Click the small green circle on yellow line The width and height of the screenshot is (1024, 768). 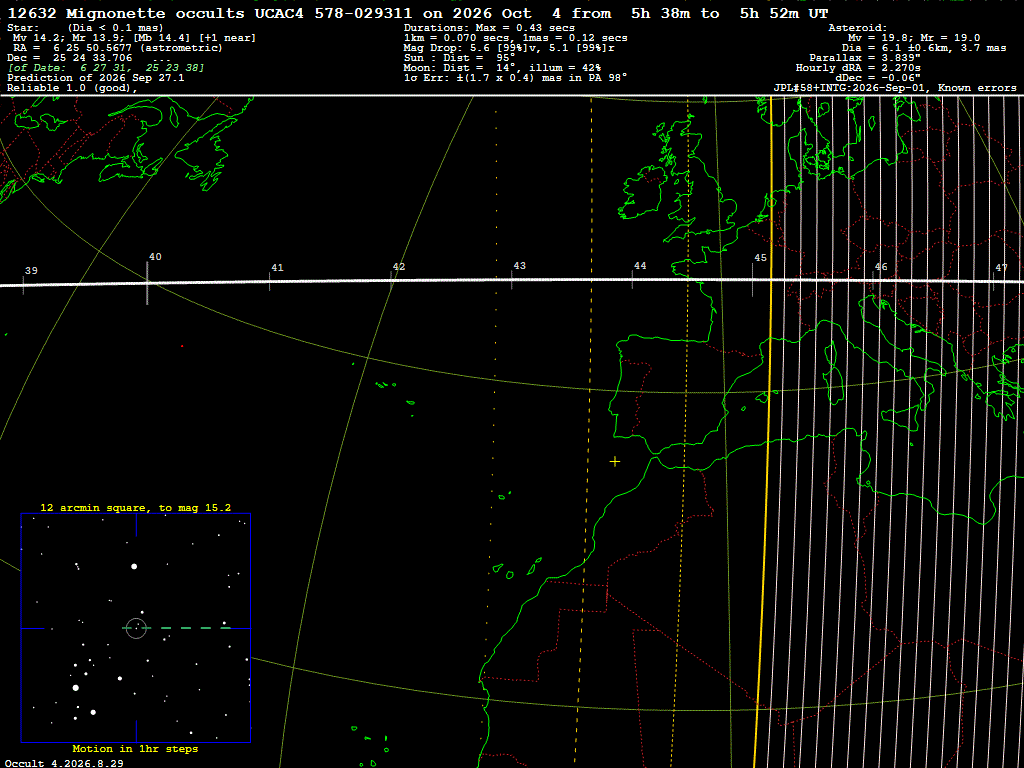(x=772, y=202)
